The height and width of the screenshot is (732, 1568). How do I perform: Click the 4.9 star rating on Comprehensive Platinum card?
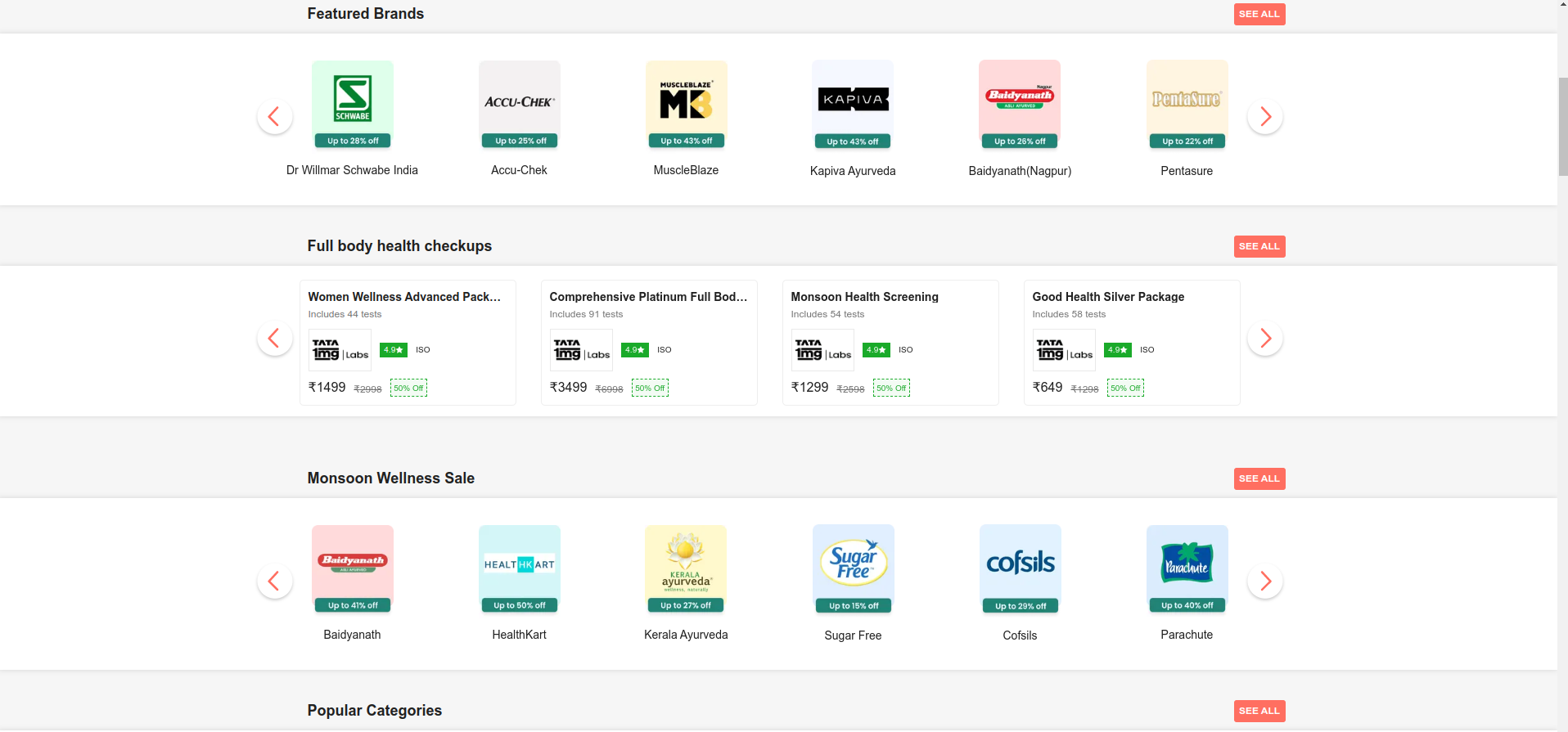(x=635, y=350)
